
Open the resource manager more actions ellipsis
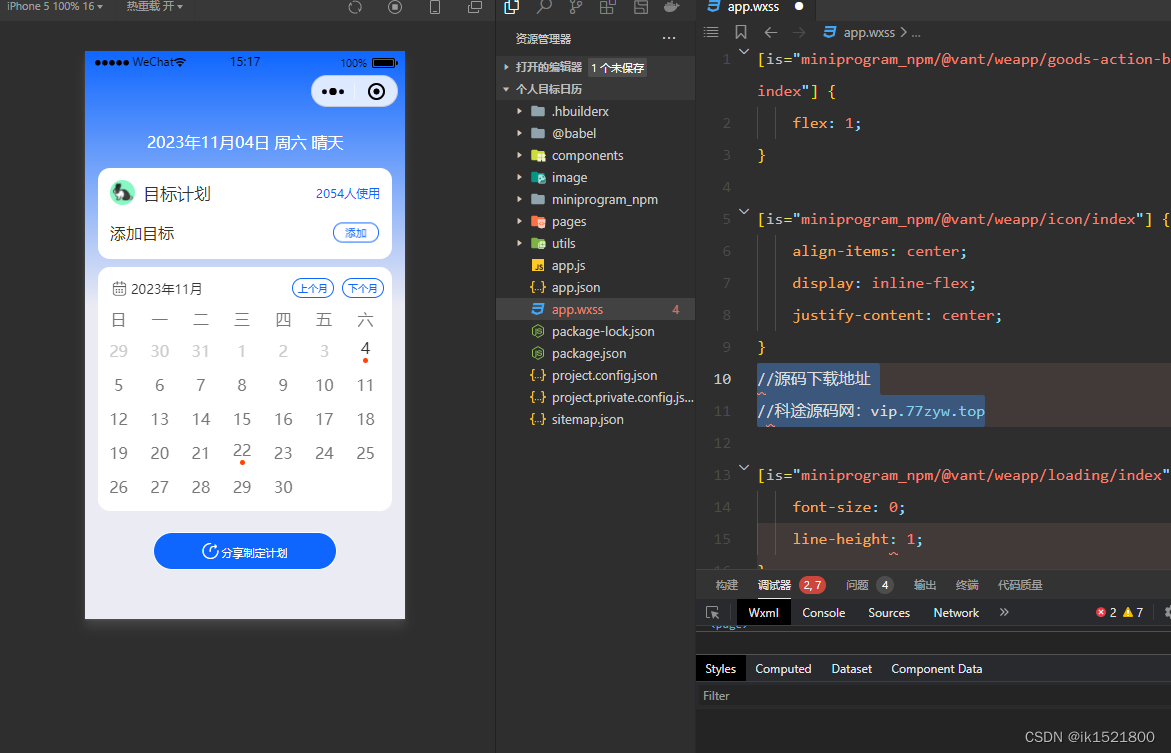pos(668,38)
